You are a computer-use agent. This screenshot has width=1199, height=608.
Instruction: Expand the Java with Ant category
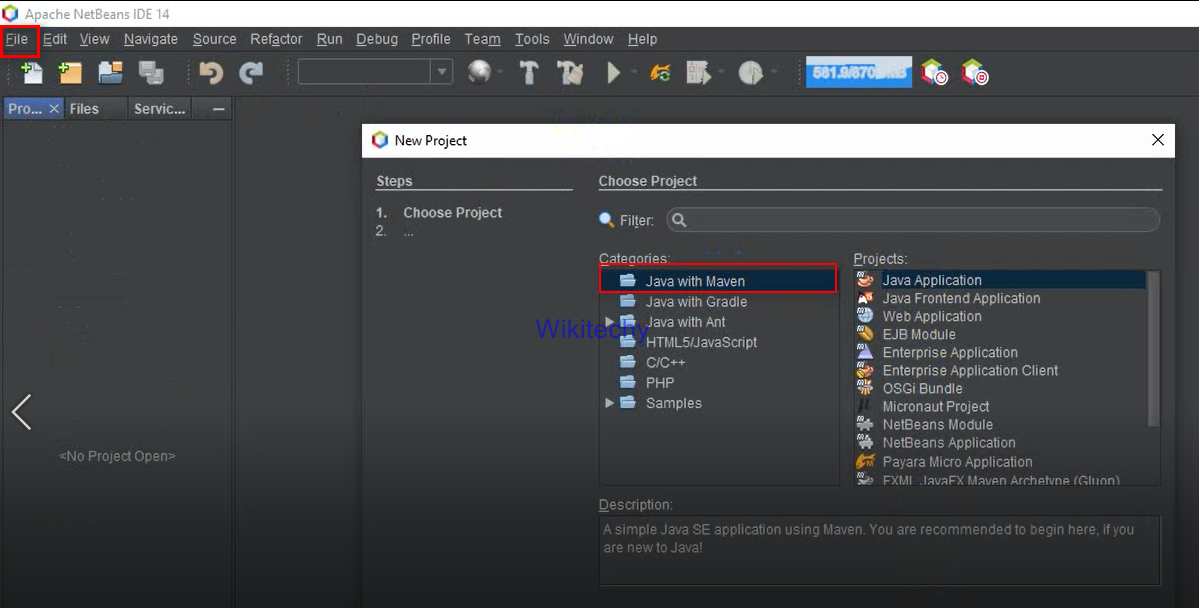pyautogui.click(x=609, y=322)
